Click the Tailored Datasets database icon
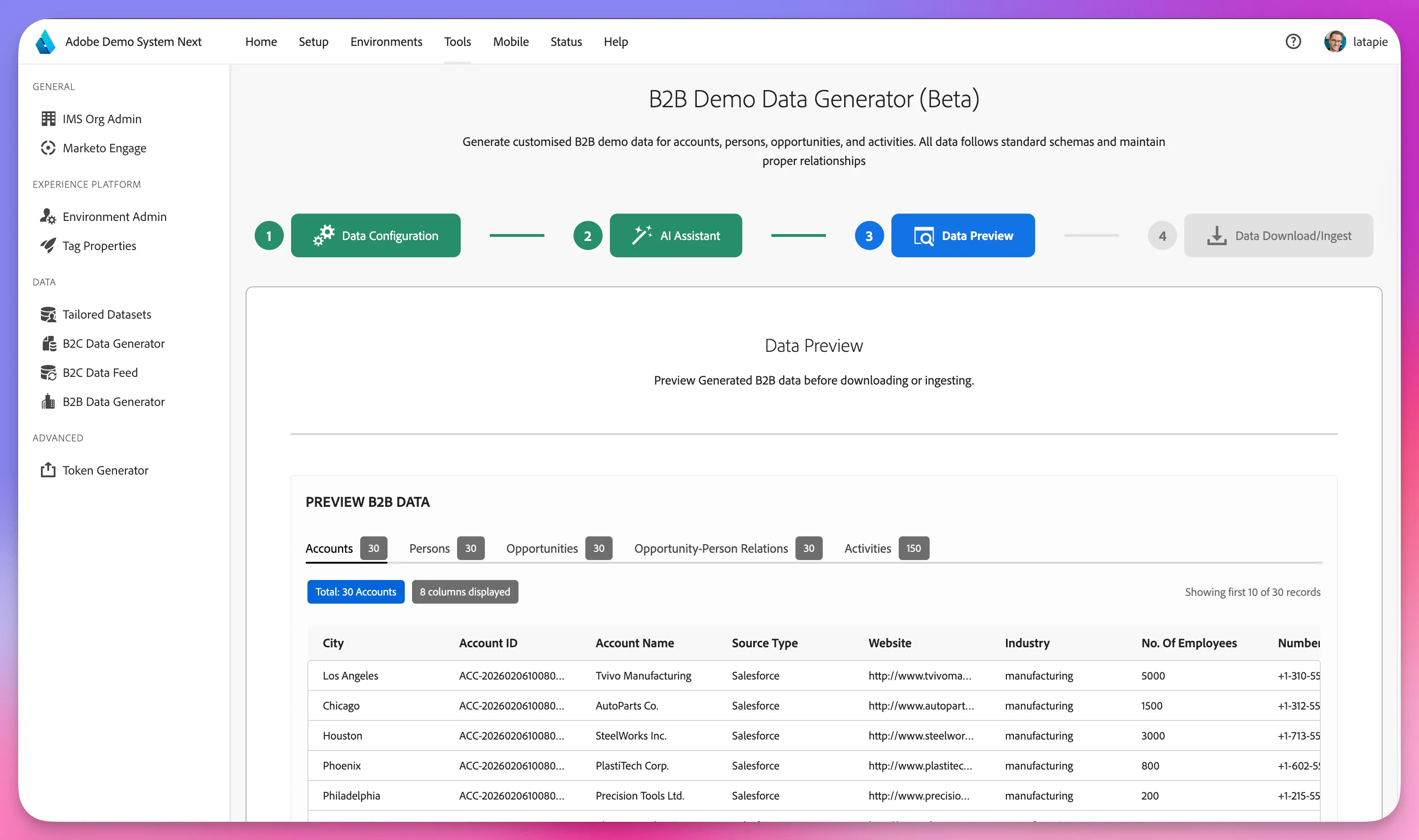Viewport: 1419px width, 840px height. click(x=48, y=314)
